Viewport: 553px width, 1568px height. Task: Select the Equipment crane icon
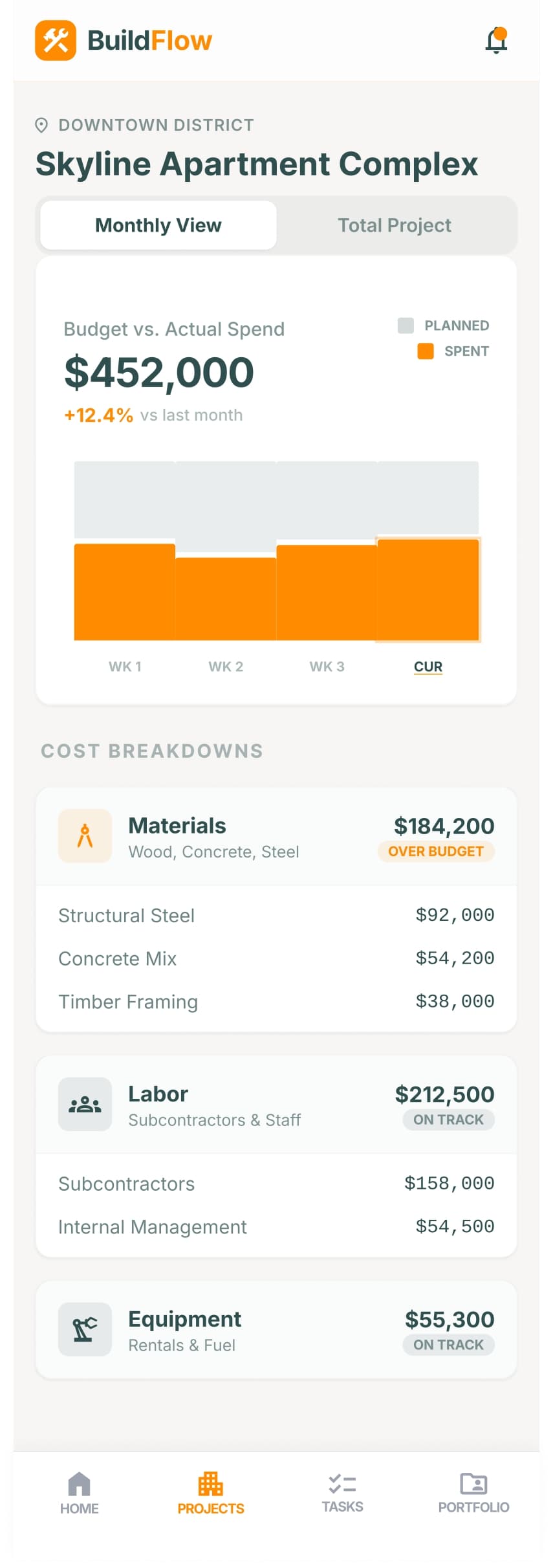click(x=85, y=1330)
